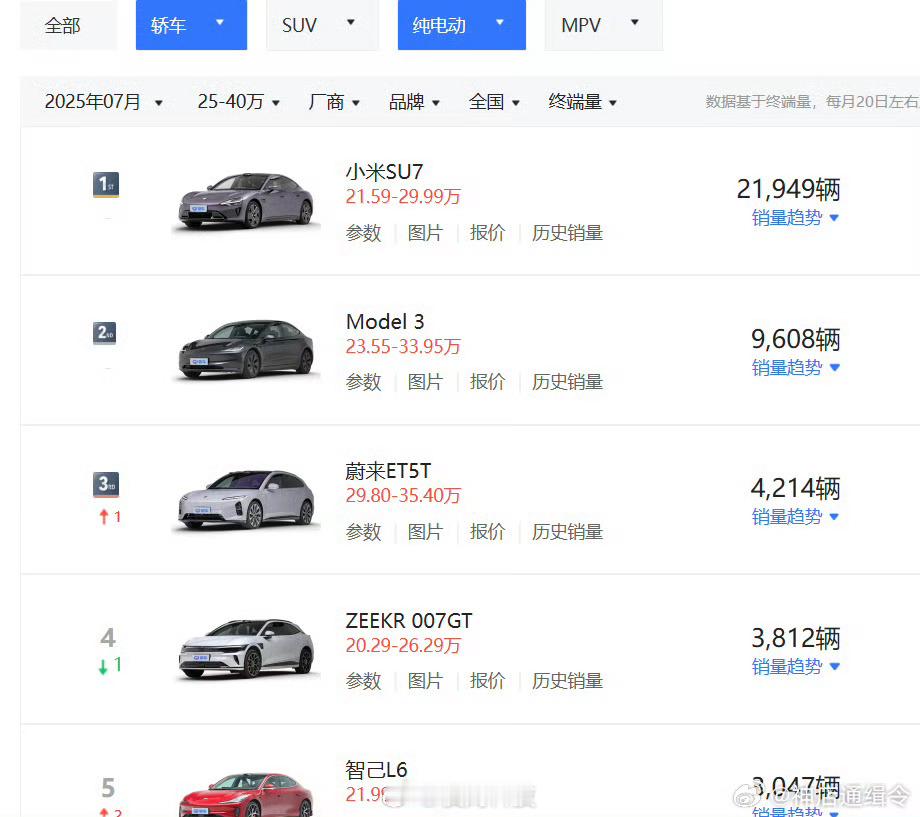Open the 全国 region dropdown
920x817 pixels.
494,102
